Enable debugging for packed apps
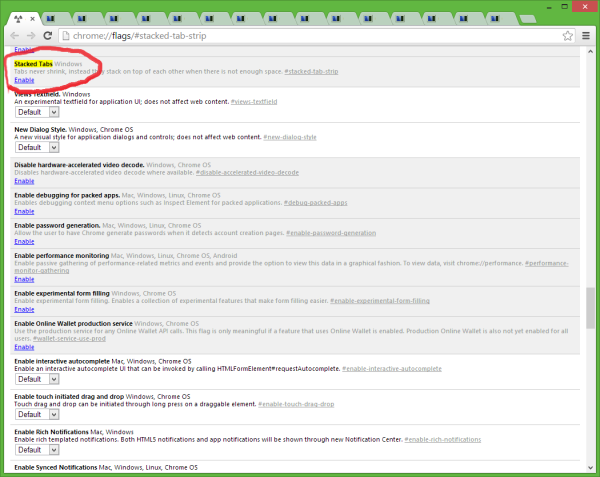The image size is (600, 477). pos(24,211)
